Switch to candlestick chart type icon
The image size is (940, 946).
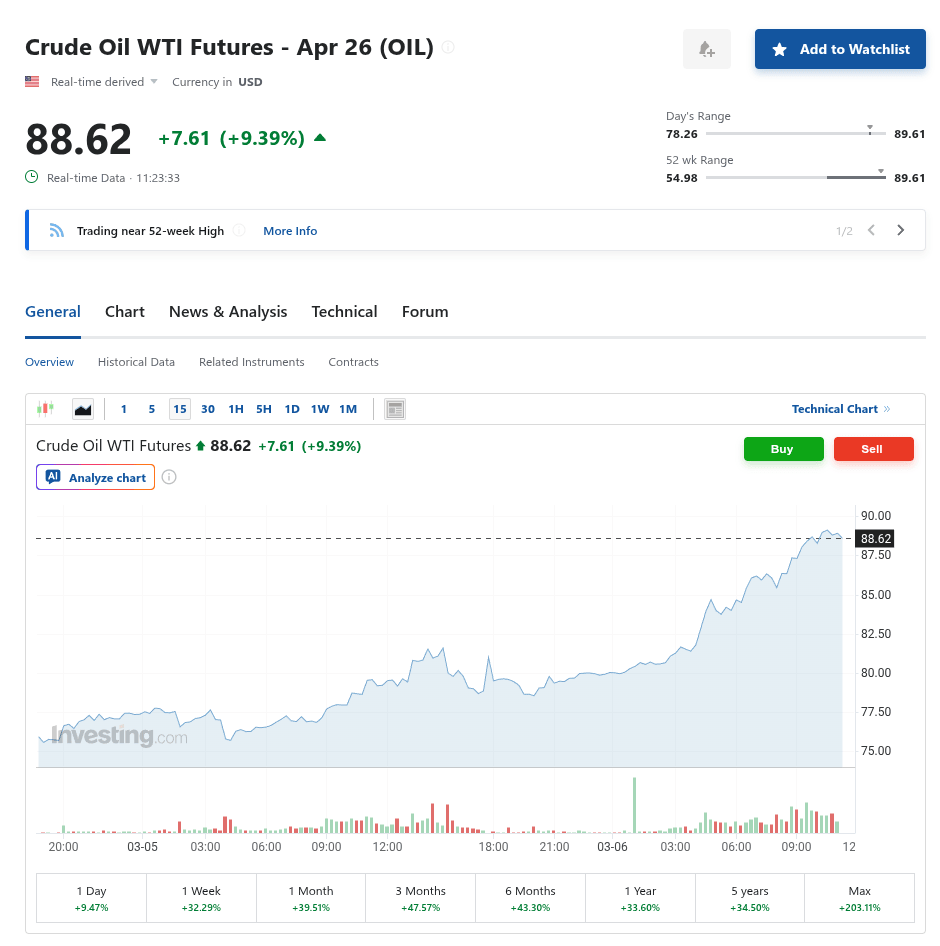tap(45, 409)
